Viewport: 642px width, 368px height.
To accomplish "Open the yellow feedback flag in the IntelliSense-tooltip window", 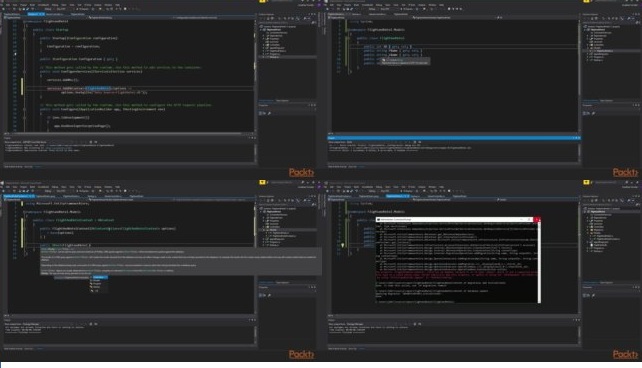I will pyautogui.click(x=262, y=183).
